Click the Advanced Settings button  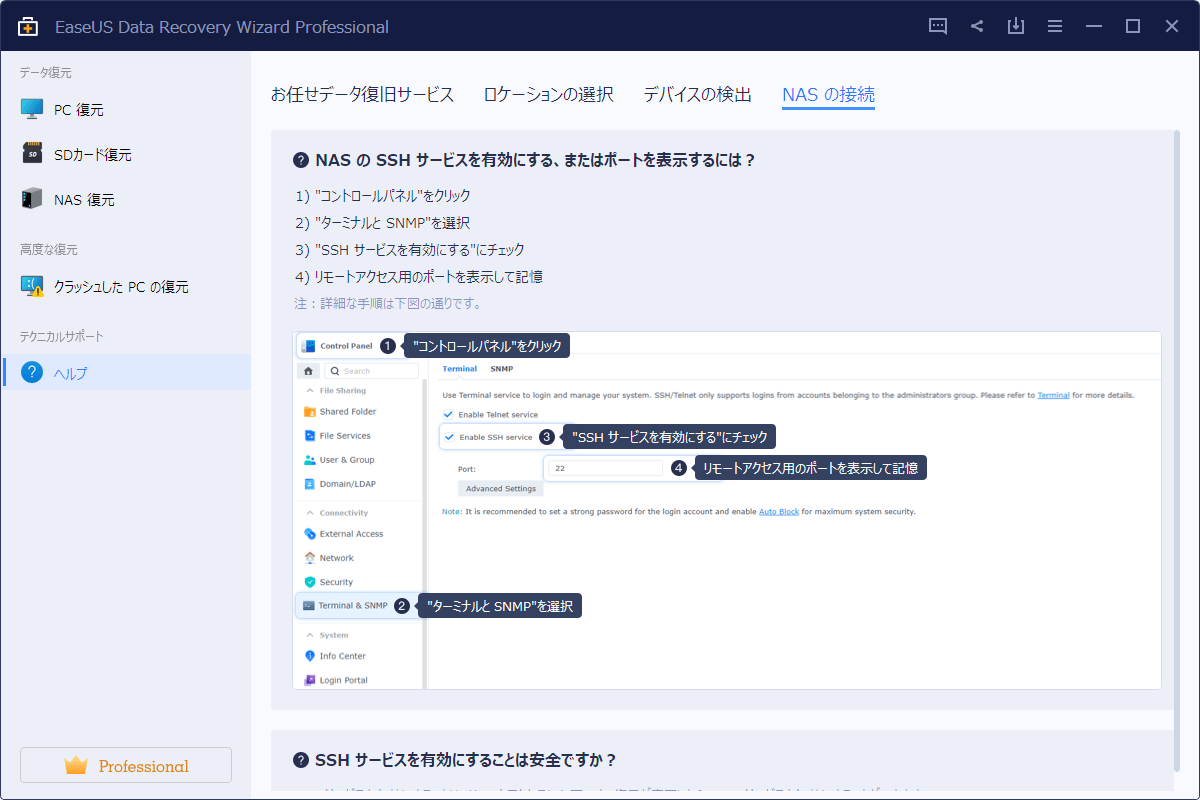click(x=501, y=489)
